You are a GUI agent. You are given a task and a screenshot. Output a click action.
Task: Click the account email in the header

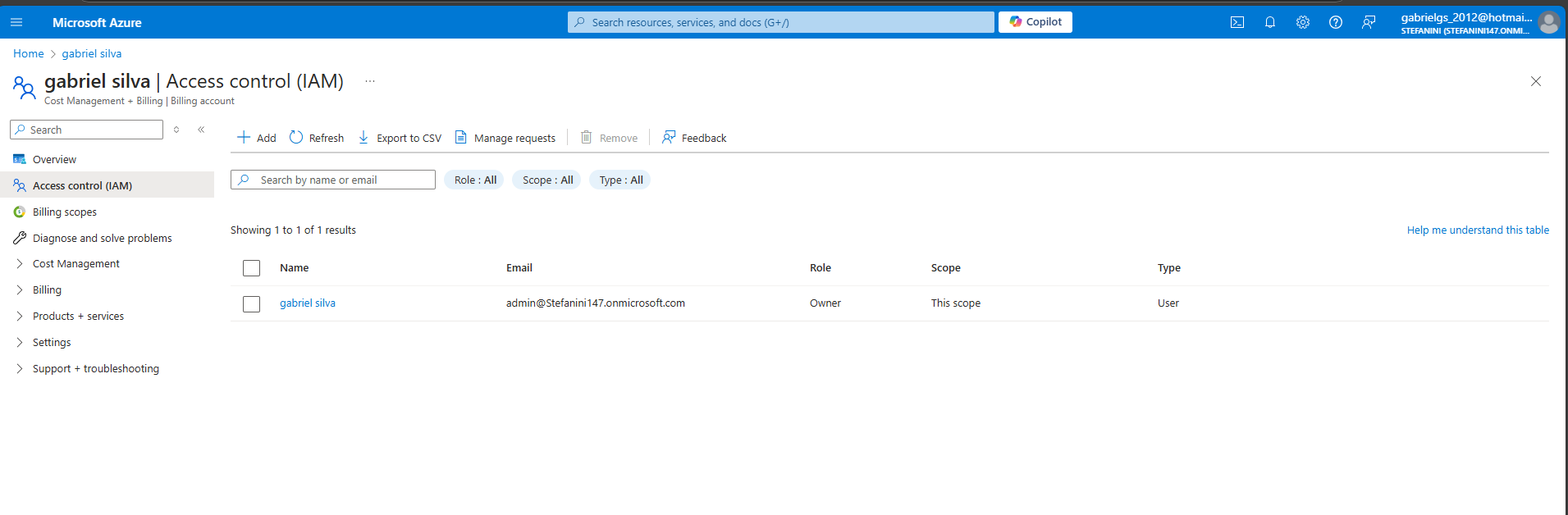[1466, 17]
